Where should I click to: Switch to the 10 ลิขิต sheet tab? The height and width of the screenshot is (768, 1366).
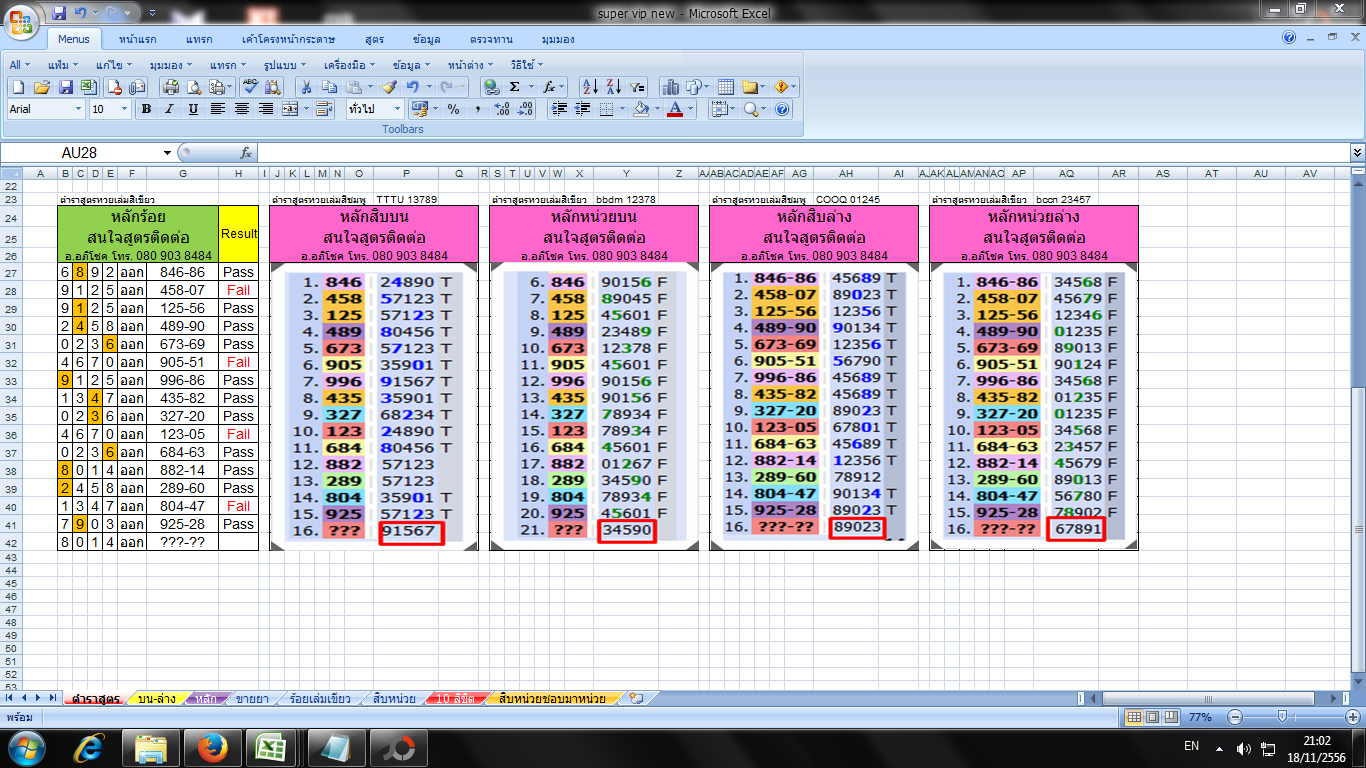click(x=455, y=698)
